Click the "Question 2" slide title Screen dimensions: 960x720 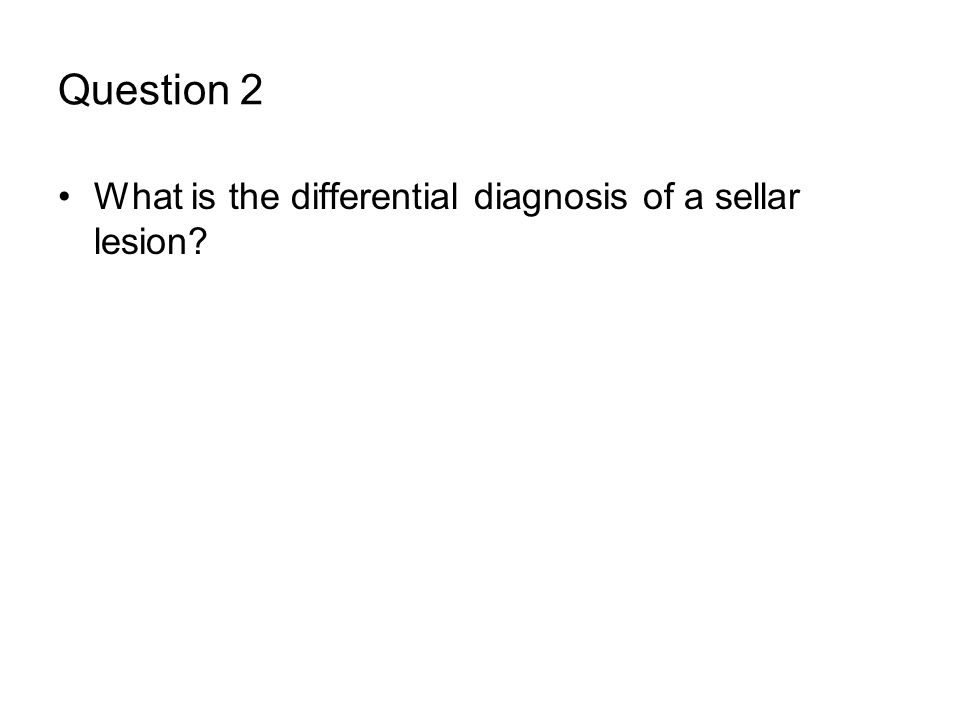coord(160,91)
